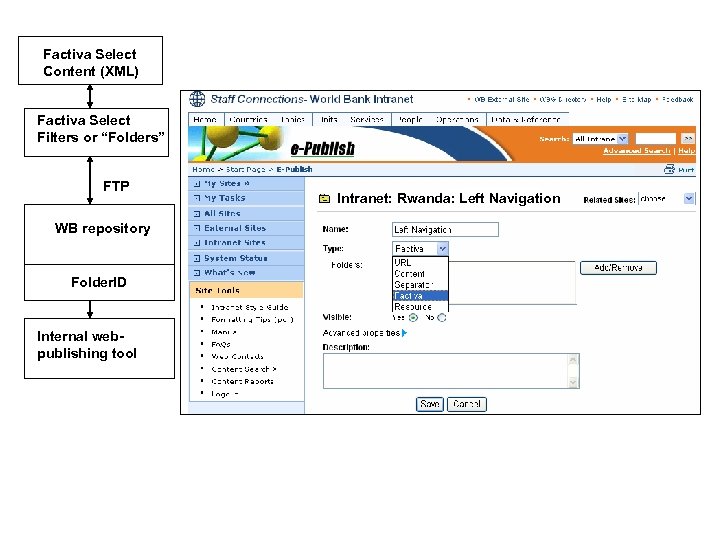This screenshot has height=540, width=720.
Task: Open Web Contacts link under Site Tools
Action: [237, 356]
